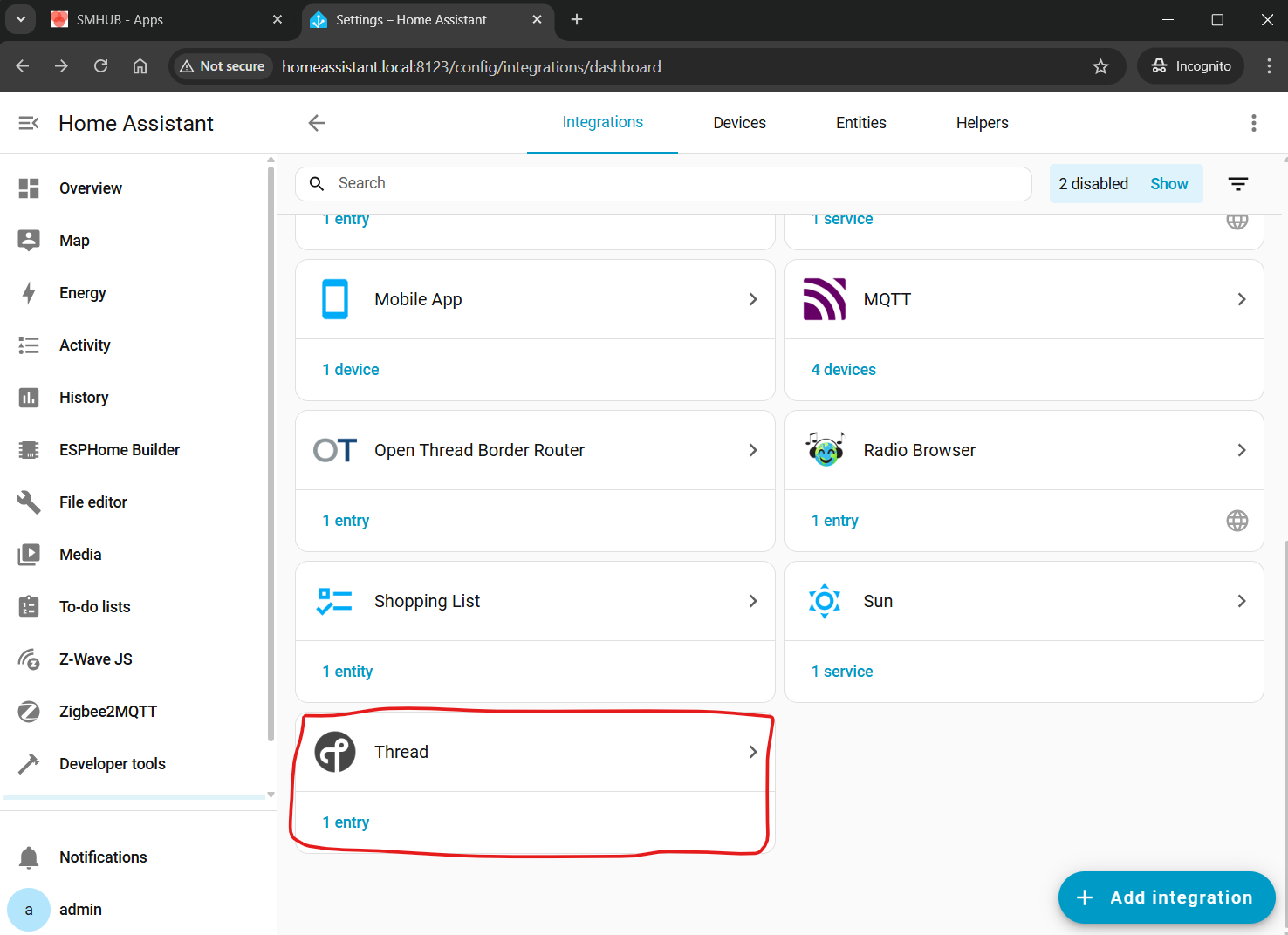Click the integrations Search field
The width and height of the screenshot is (1288, 935).
click(x=672, y=183)
